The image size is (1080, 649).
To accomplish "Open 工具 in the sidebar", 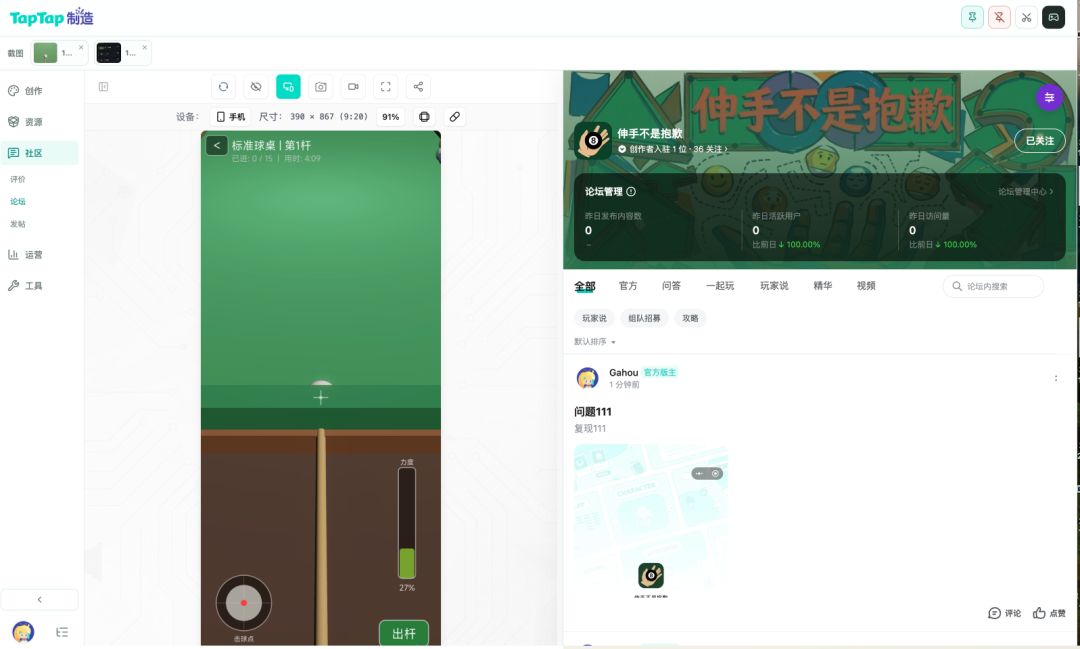I will 39,286.
